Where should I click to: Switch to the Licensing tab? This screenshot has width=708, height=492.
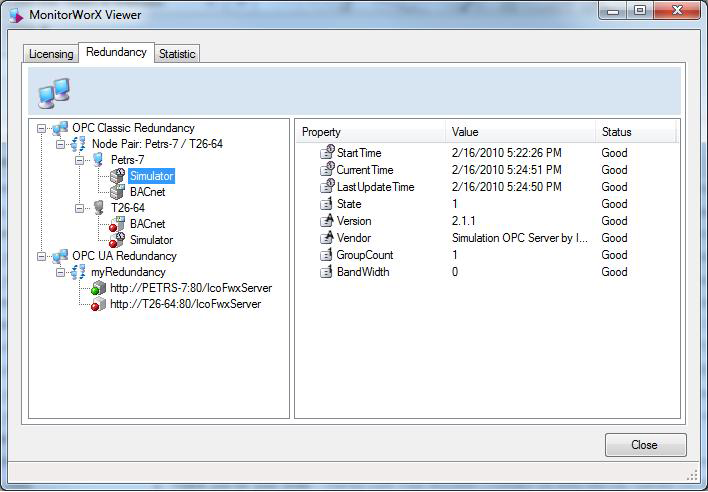[51, 54]
